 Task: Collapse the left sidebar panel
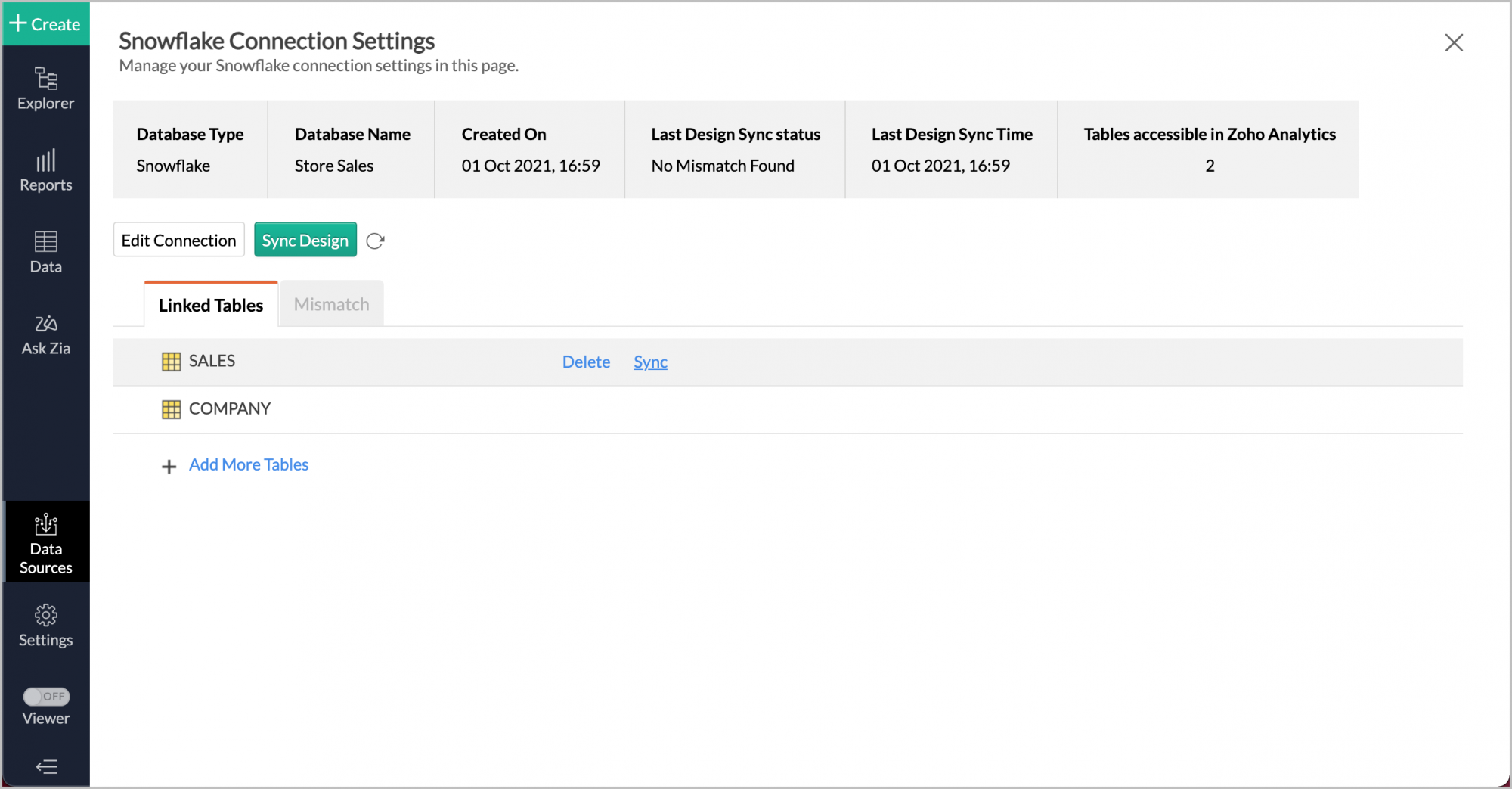(x=46, y=766)
